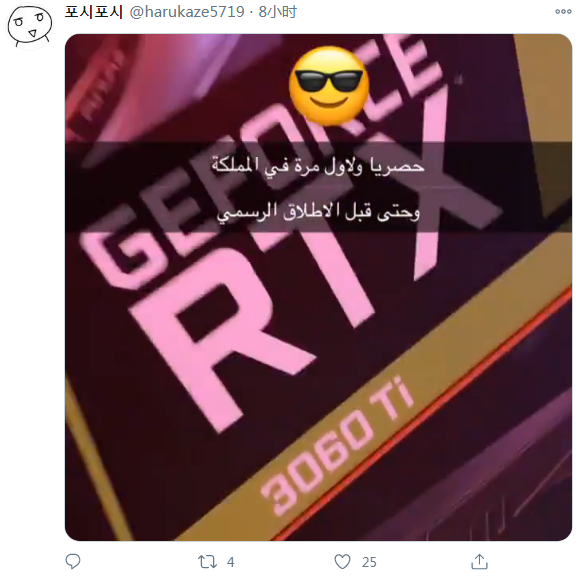
Task: Reply to the tweet using speech bubble icon
Action: click(x=73, y=562)
